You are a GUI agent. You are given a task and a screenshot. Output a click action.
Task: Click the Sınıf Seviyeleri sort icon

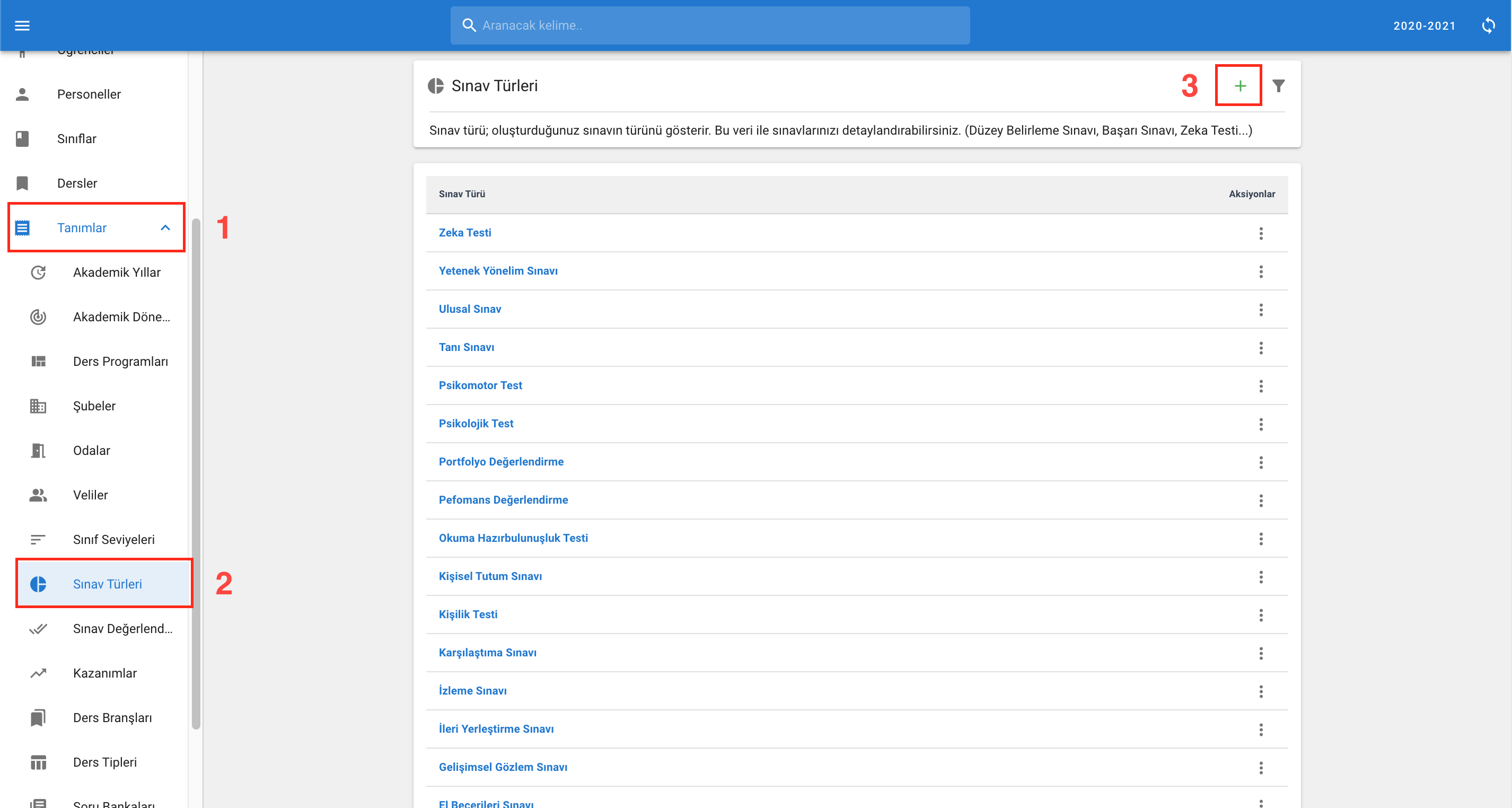pos(38,539)
